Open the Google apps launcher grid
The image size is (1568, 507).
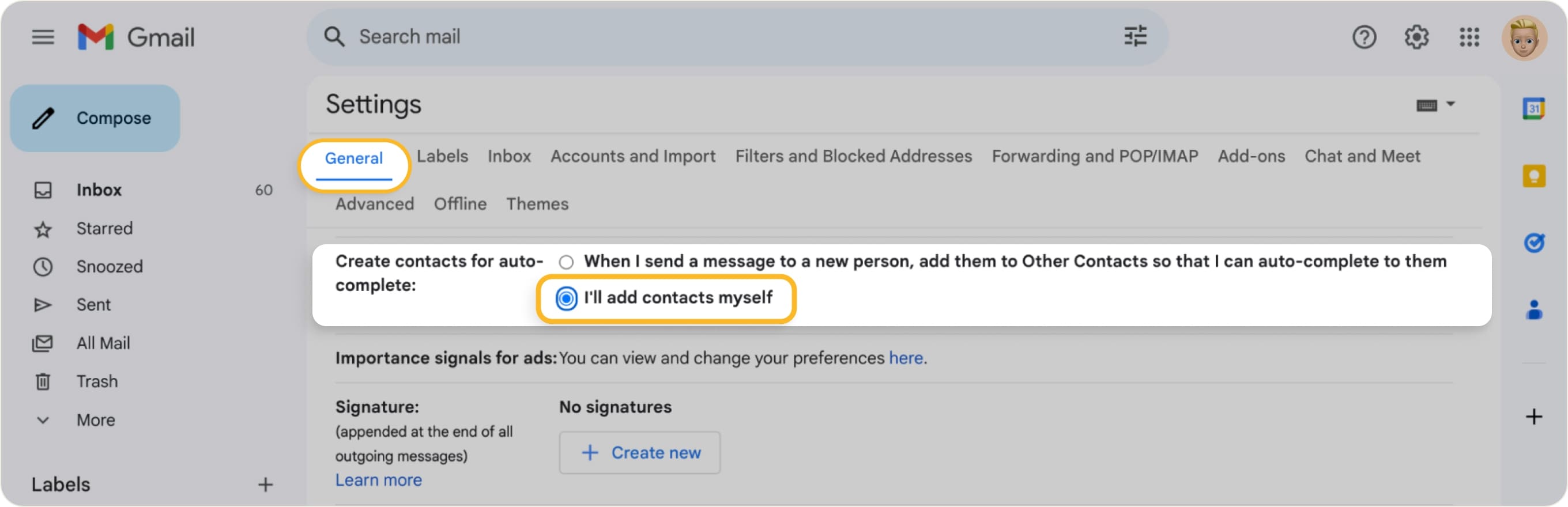1469,37
